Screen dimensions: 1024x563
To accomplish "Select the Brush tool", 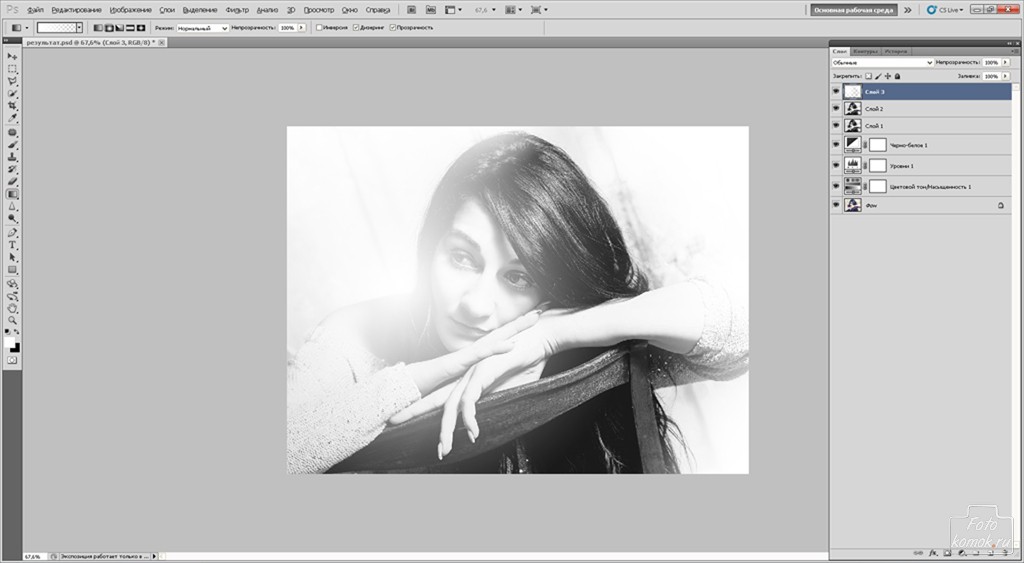I will pos(12,145).
